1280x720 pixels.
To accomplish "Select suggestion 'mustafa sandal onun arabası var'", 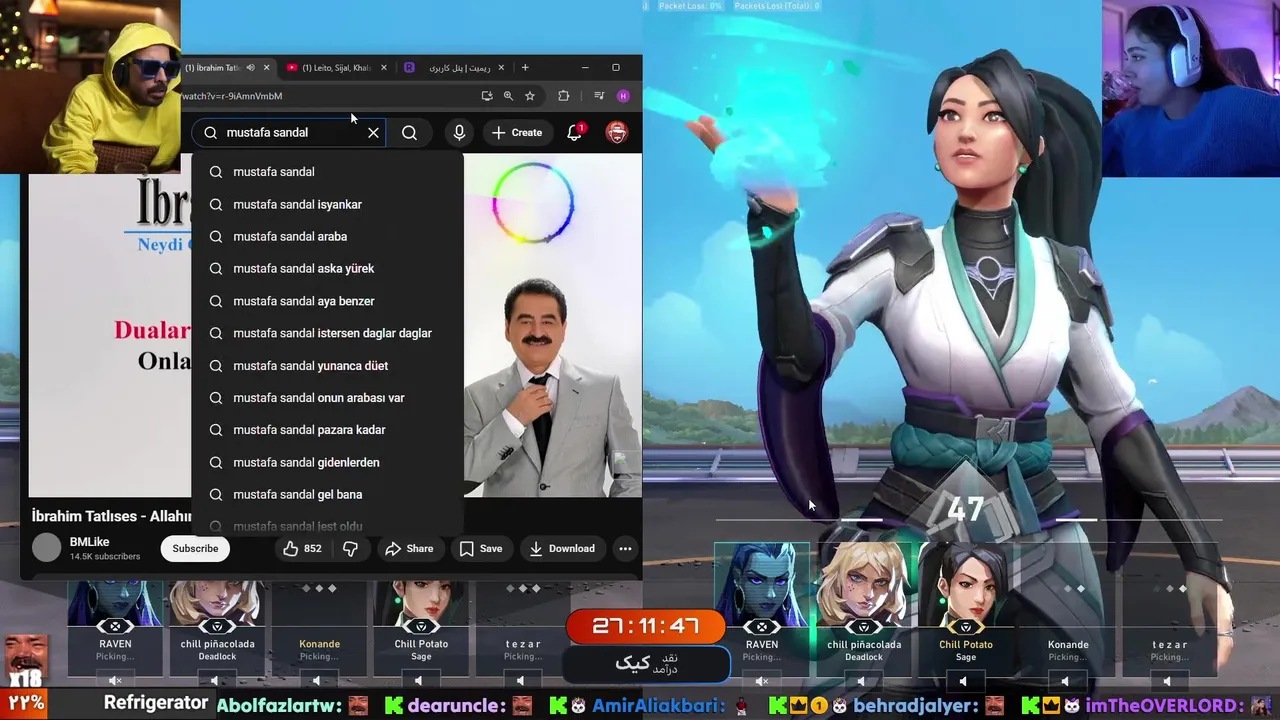I will coord(327,397).
